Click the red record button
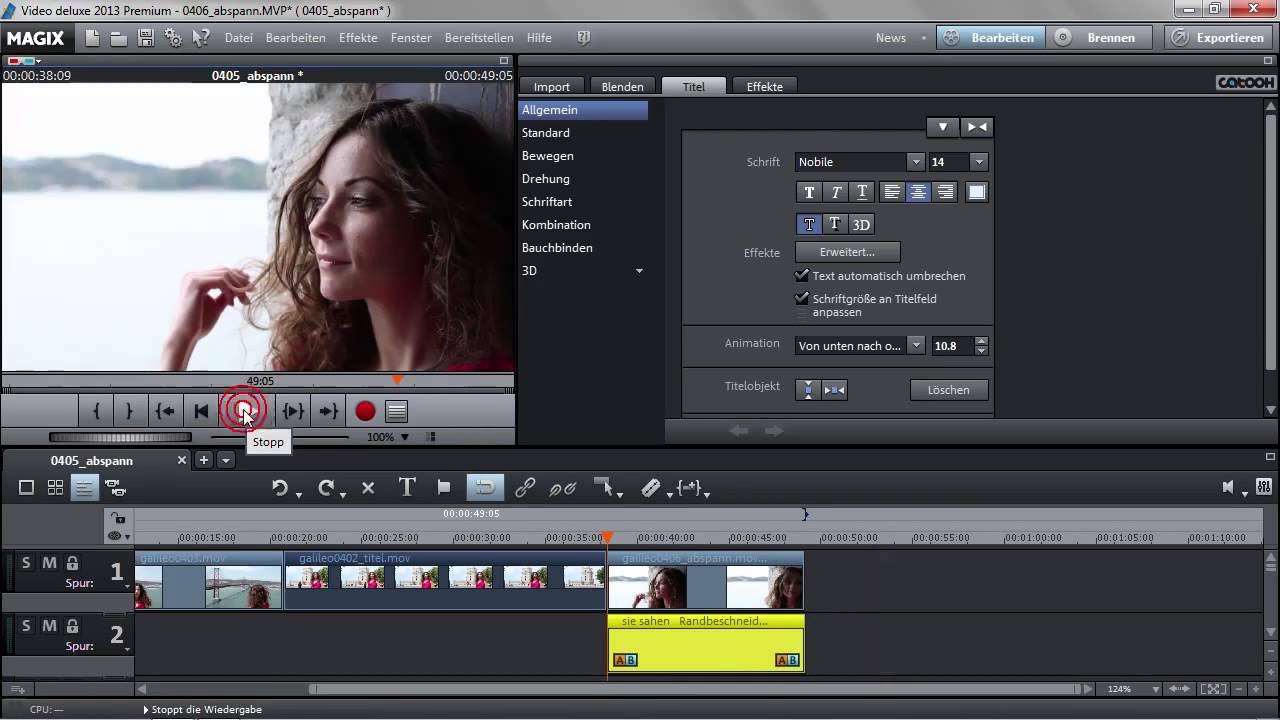Screen dimensions: 1280x720 click(365, 411)
